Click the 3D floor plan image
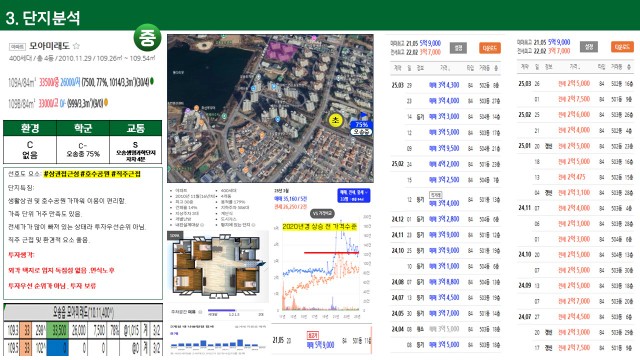Screen dimensions: 640x360 pyautogui.click(x=218, y=267)
